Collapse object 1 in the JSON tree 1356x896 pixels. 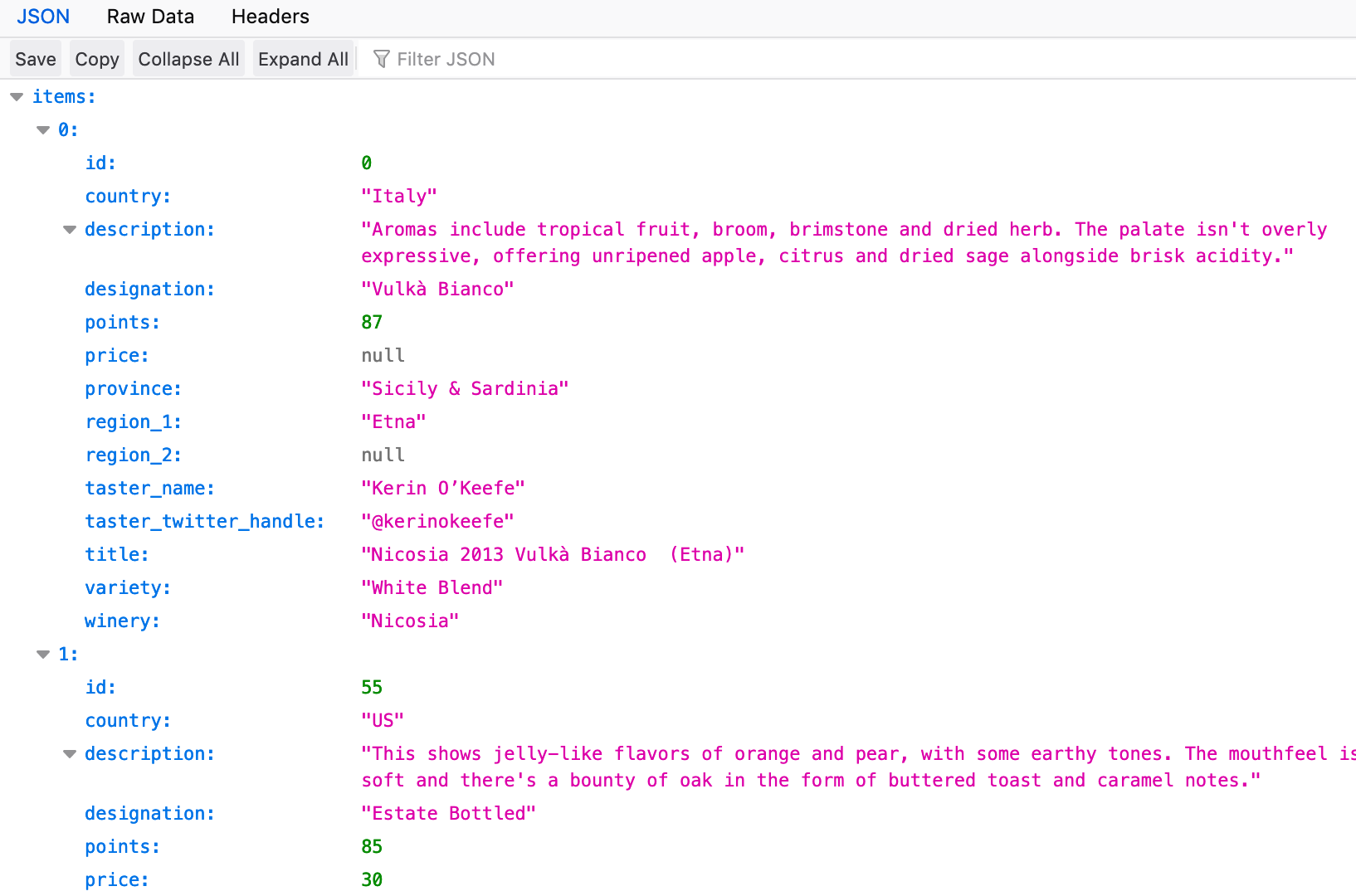(42, 654)
